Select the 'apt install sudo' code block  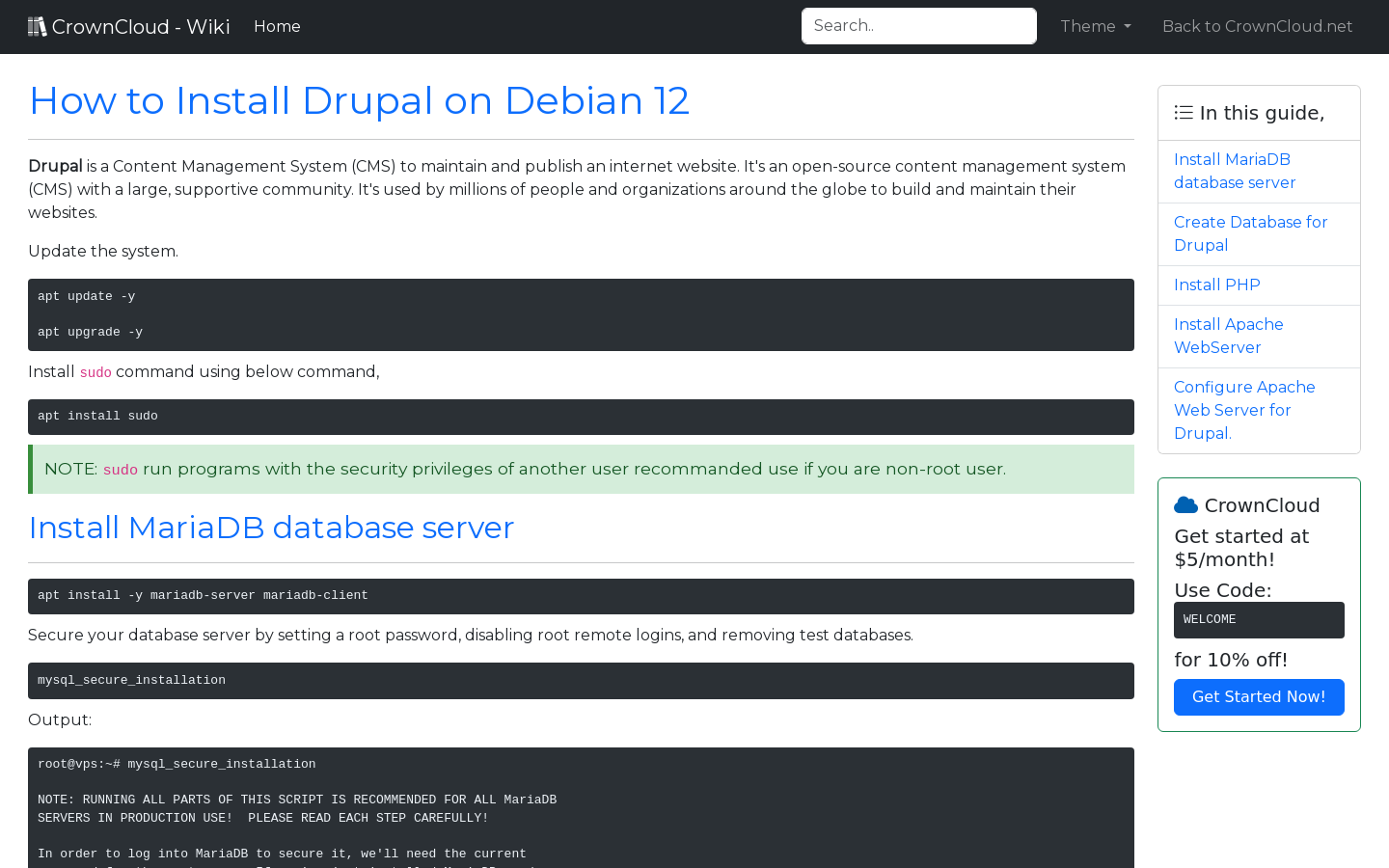[x=581, y=417]
